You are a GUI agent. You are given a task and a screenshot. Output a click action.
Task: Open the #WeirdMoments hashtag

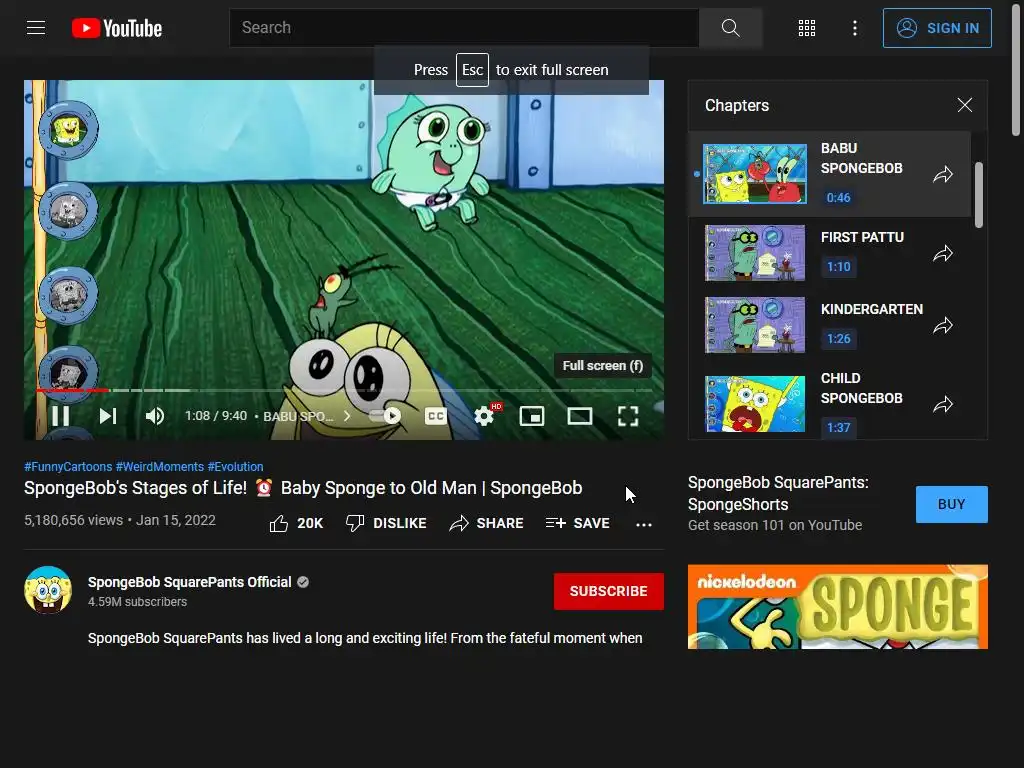coord(159,466)
